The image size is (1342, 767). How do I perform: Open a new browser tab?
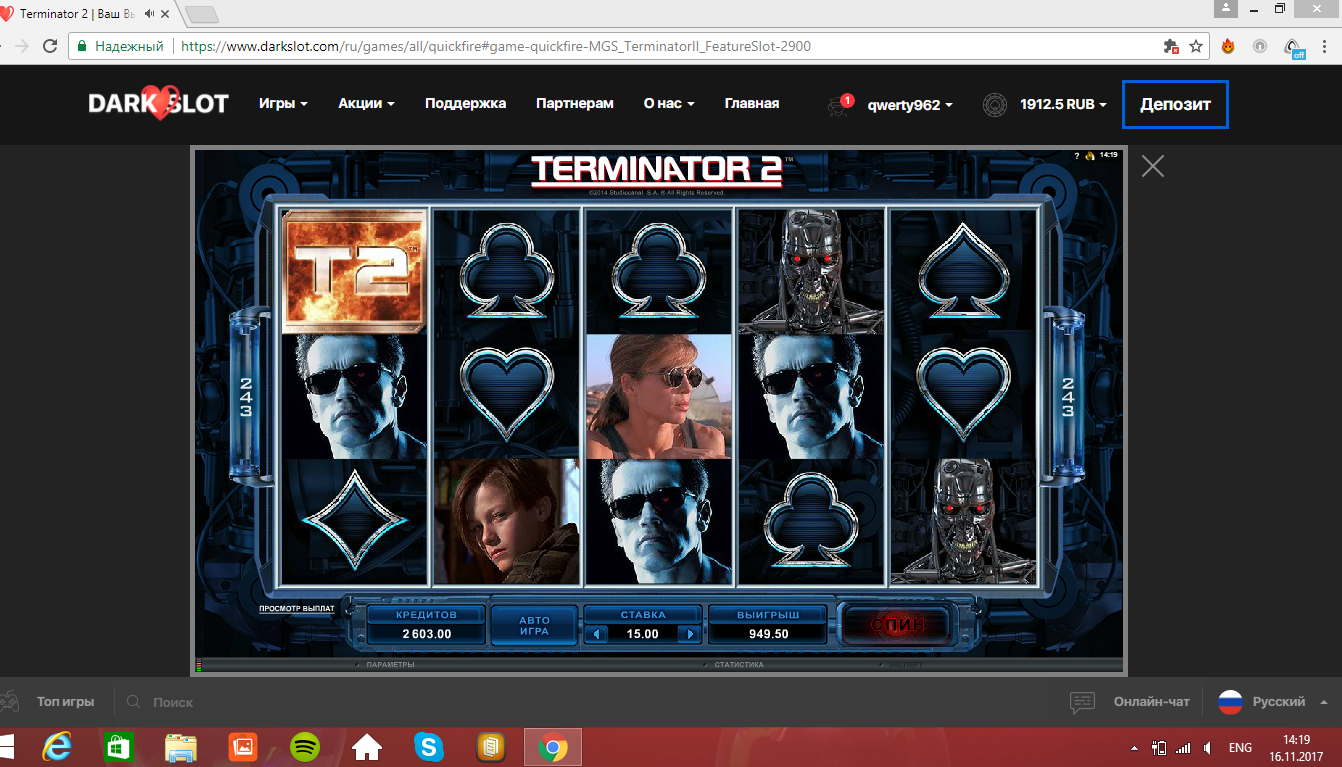202,14
